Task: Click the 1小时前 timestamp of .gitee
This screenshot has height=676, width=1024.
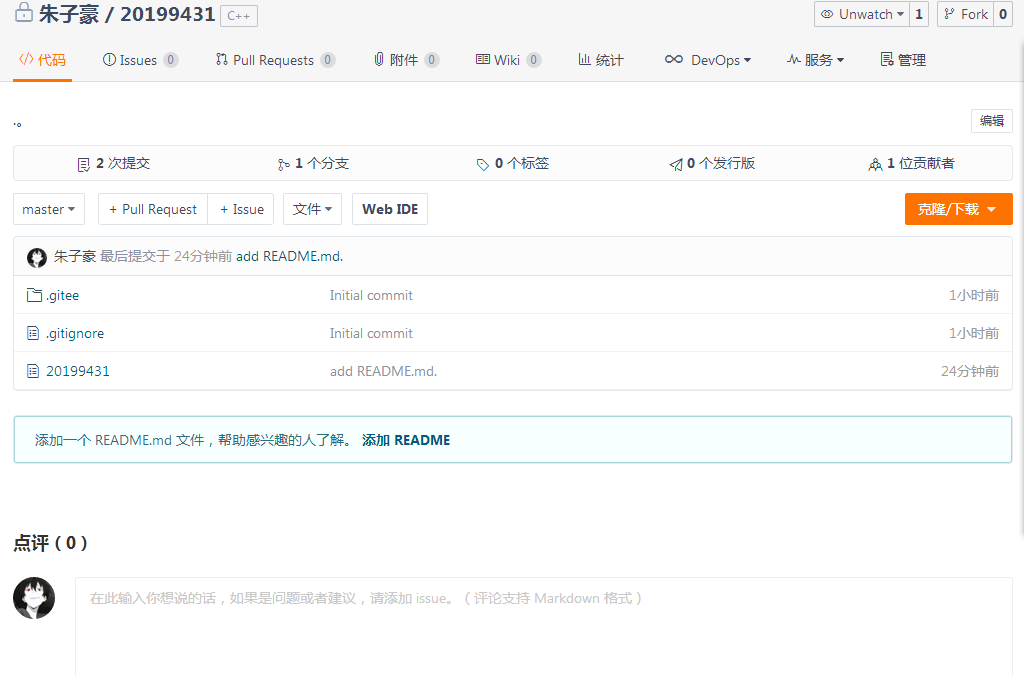Action: coord(974,295)
